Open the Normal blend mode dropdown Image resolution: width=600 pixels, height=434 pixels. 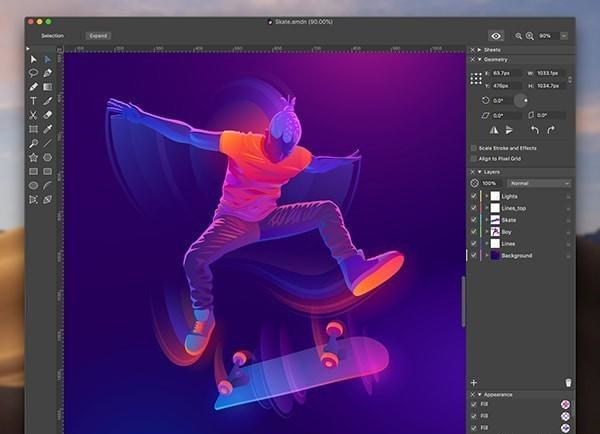(539, 183)
